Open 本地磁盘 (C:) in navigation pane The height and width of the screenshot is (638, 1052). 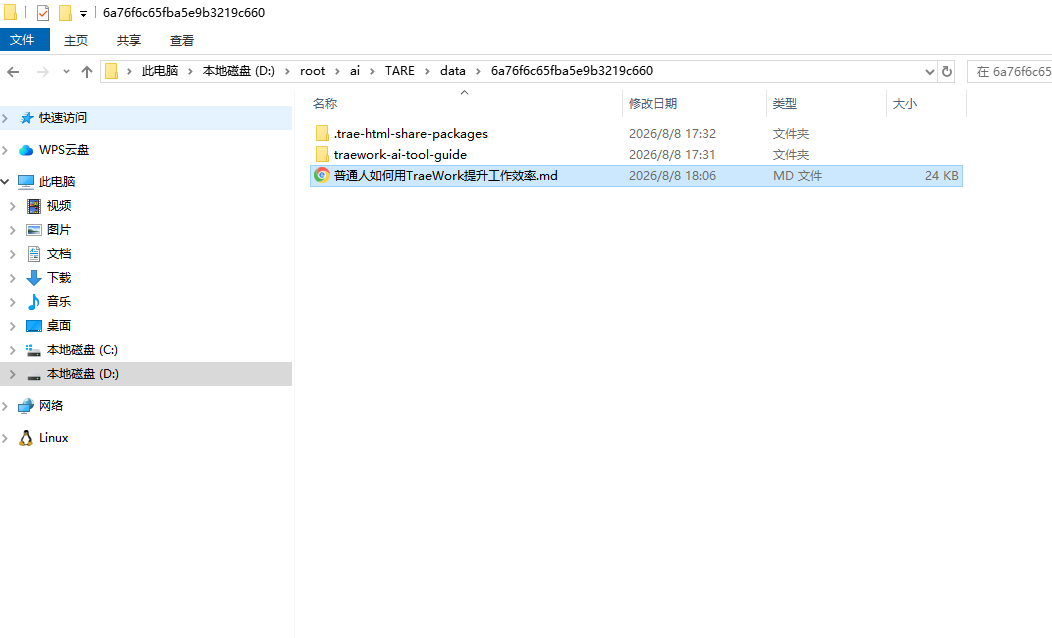[82, 350]
